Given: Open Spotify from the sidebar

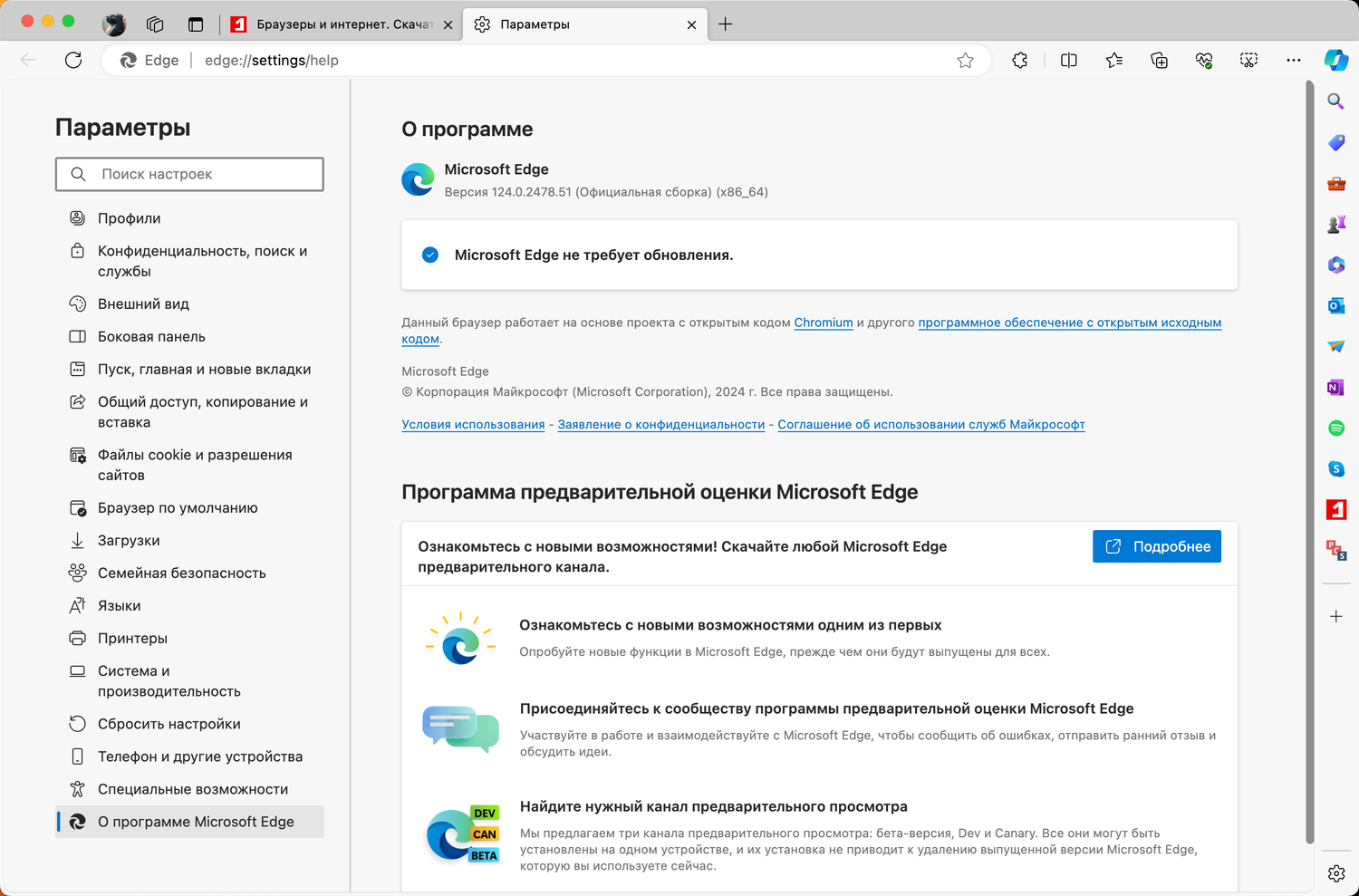Looking at the screenshot, I should 1336,428.
